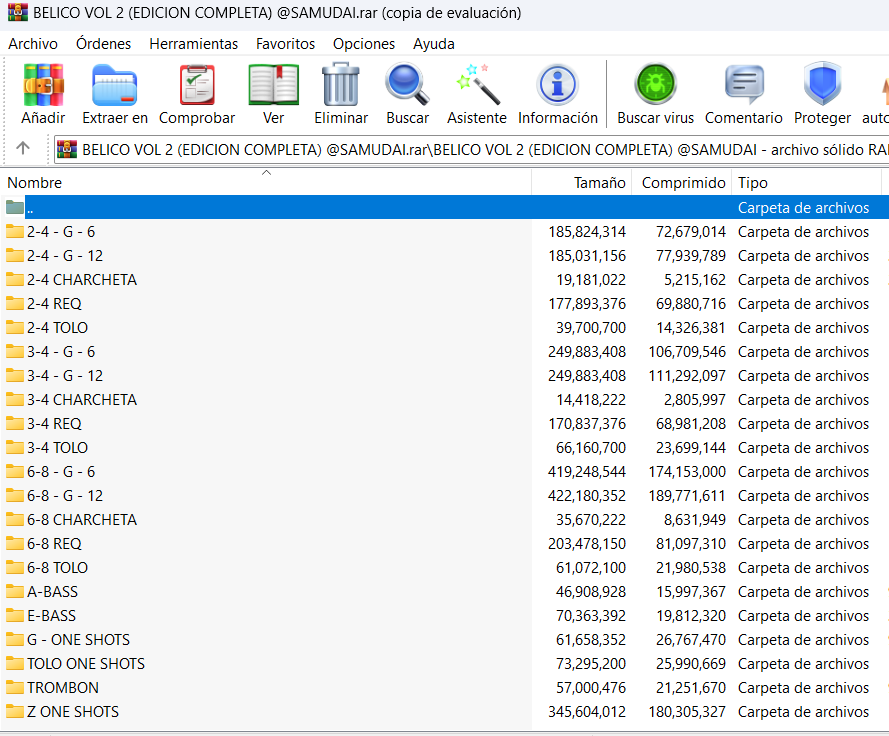Screen dimensions: 889x736
Task: Click the Eliminar trash can icon
Action: coord(341,86)
